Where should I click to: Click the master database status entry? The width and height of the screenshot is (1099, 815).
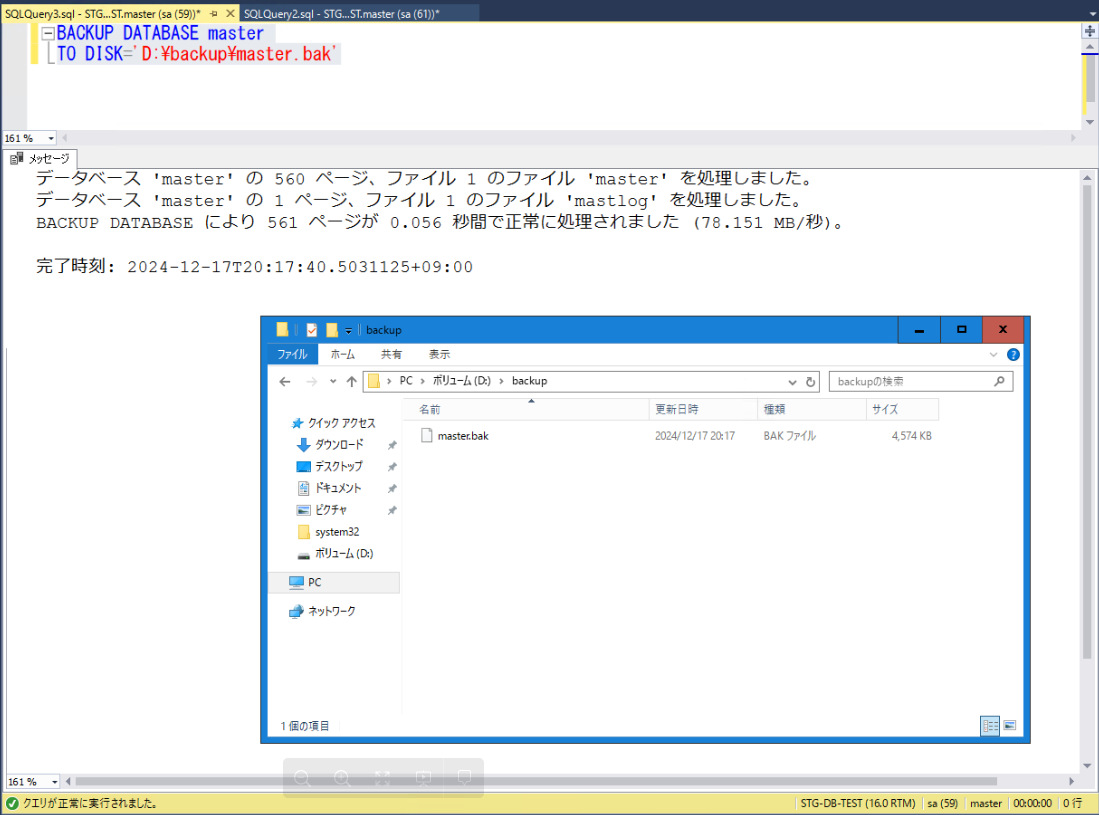tap(985, 803)
